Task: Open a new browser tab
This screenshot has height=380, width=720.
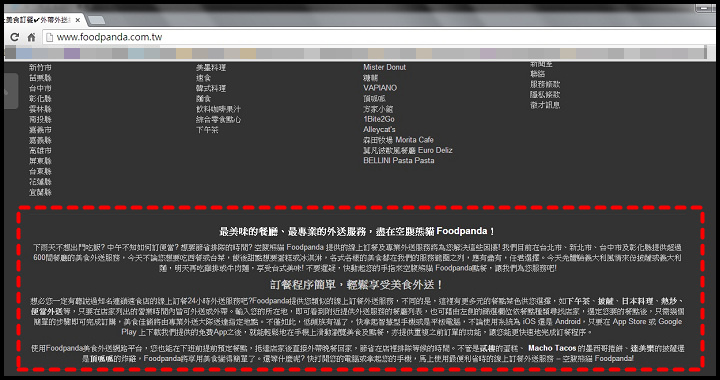Action: tap(96, 20)
